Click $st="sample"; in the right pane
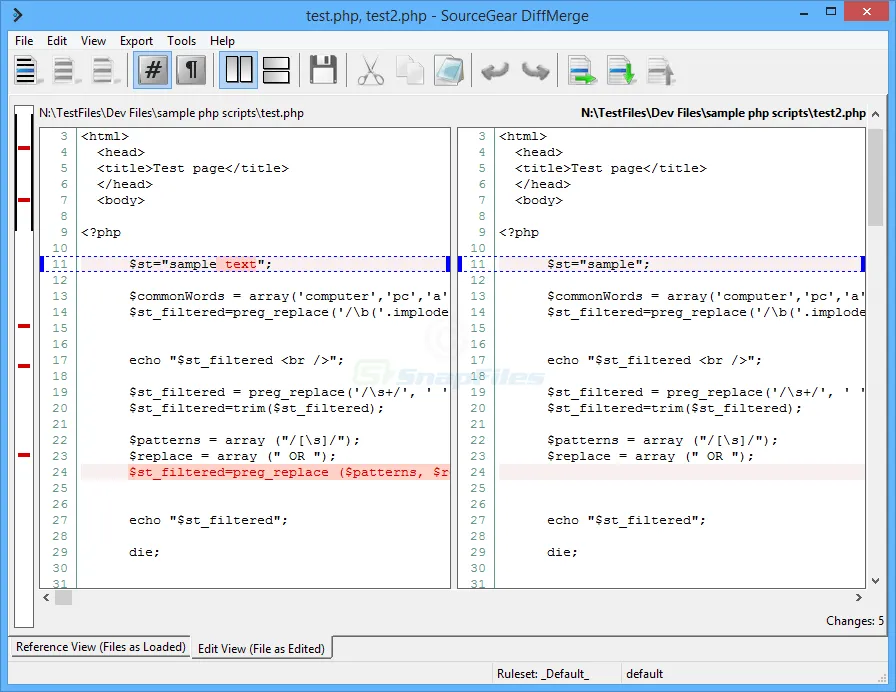This screenshot has width=896, height=692. [598, 264]
